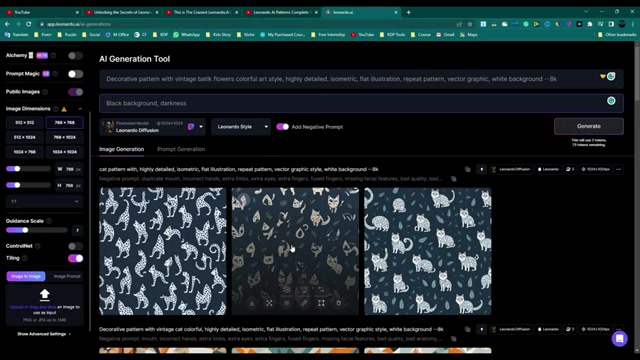Focus the main prompt text field
This screenshot has height=360, width=640.
coord(361,79)
